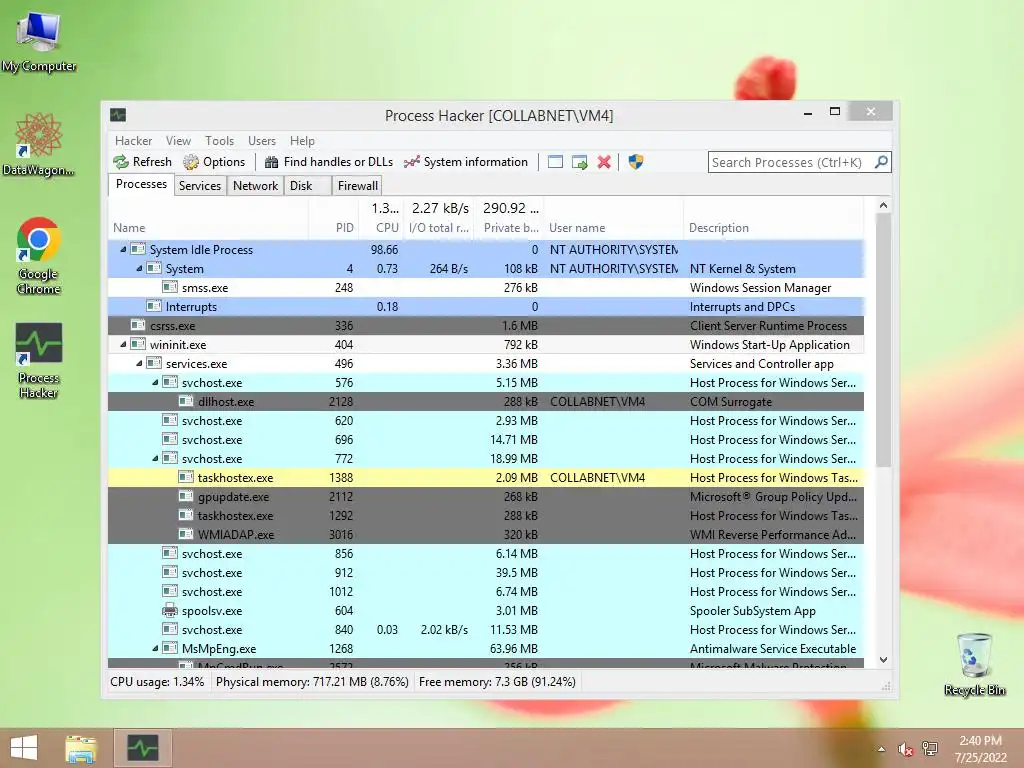Select the taskhostex.exe PID 1388 row
The width and height of the screenshot is (1024, 768).
486,477
